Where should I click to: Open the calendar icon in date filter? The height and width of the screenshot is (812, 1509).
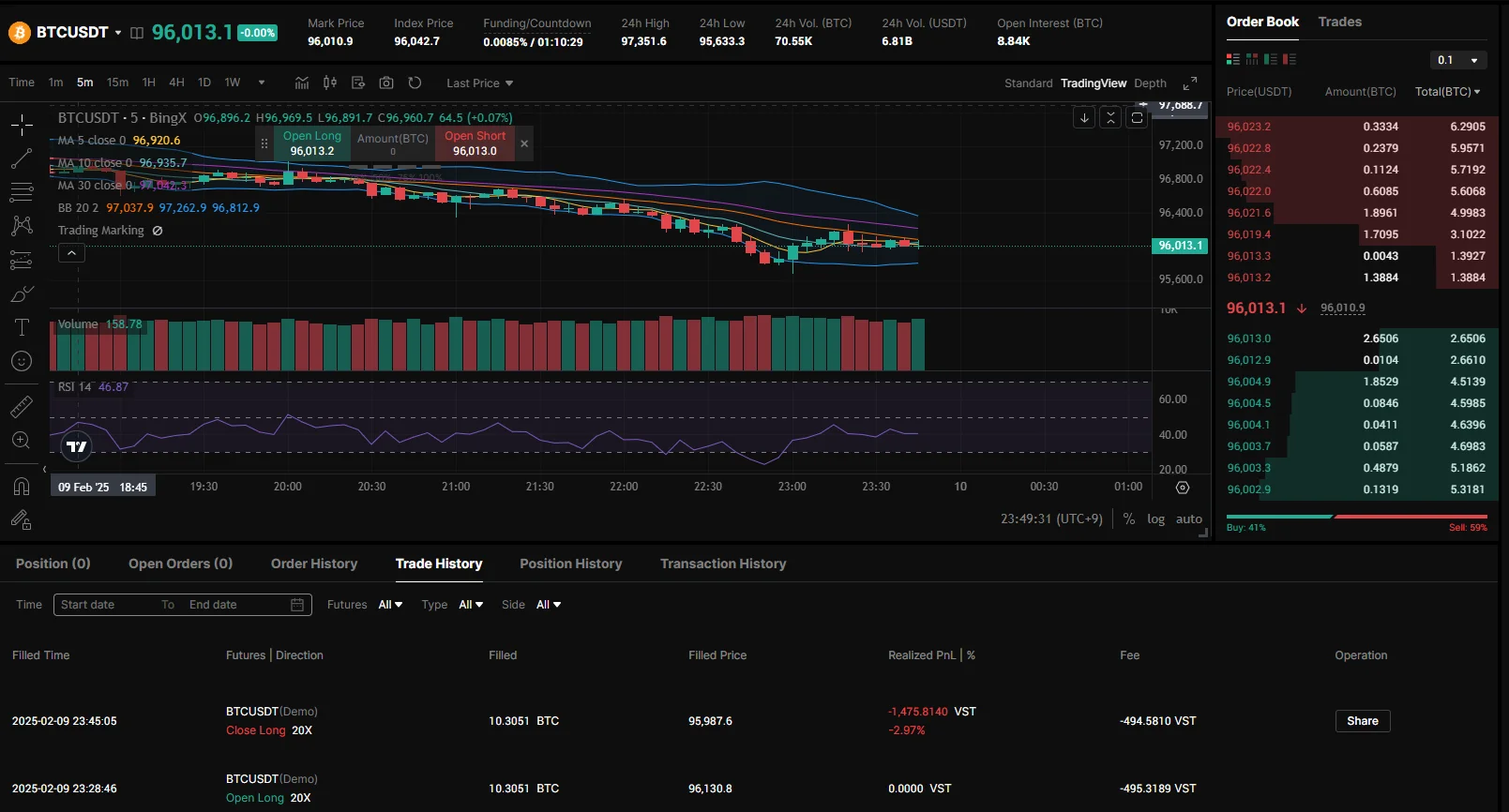pyautogui.click(x=297, y=605)
